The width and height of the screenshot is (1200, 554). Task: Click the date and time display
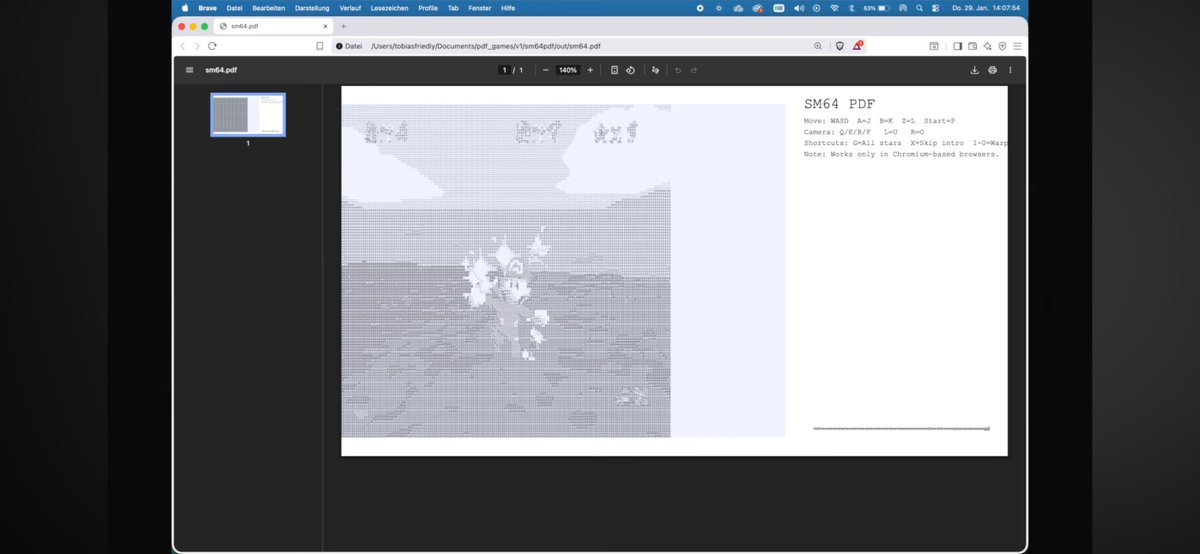984,7
